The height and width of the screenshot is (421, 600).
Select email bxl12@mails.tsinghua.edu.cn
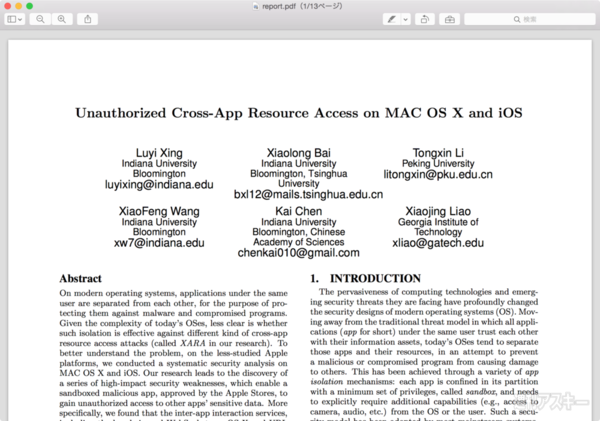(x=308, y=194)
